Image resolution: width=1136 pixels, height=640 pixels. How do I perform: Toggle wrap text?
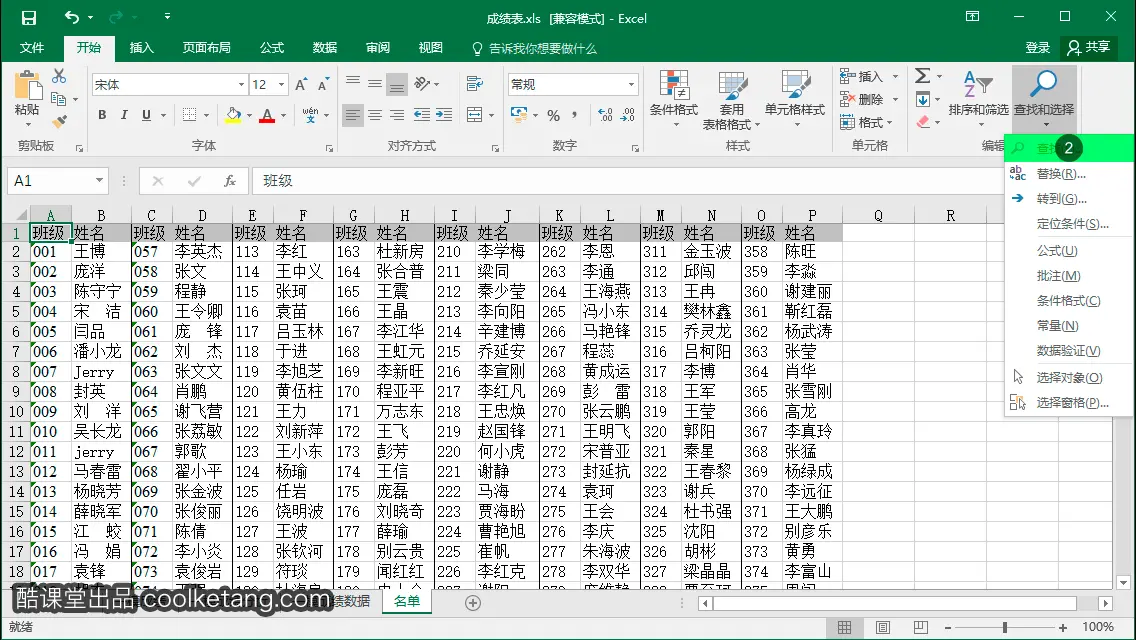pos(475,84)
